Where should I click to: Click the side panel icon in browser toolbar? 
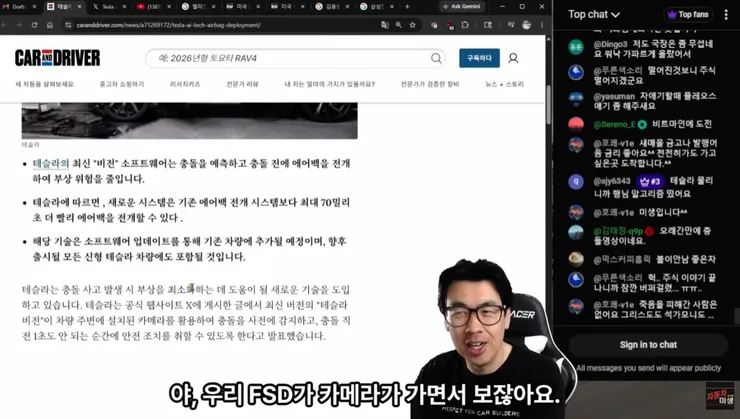pyautogui.click(x=488, y=25)
